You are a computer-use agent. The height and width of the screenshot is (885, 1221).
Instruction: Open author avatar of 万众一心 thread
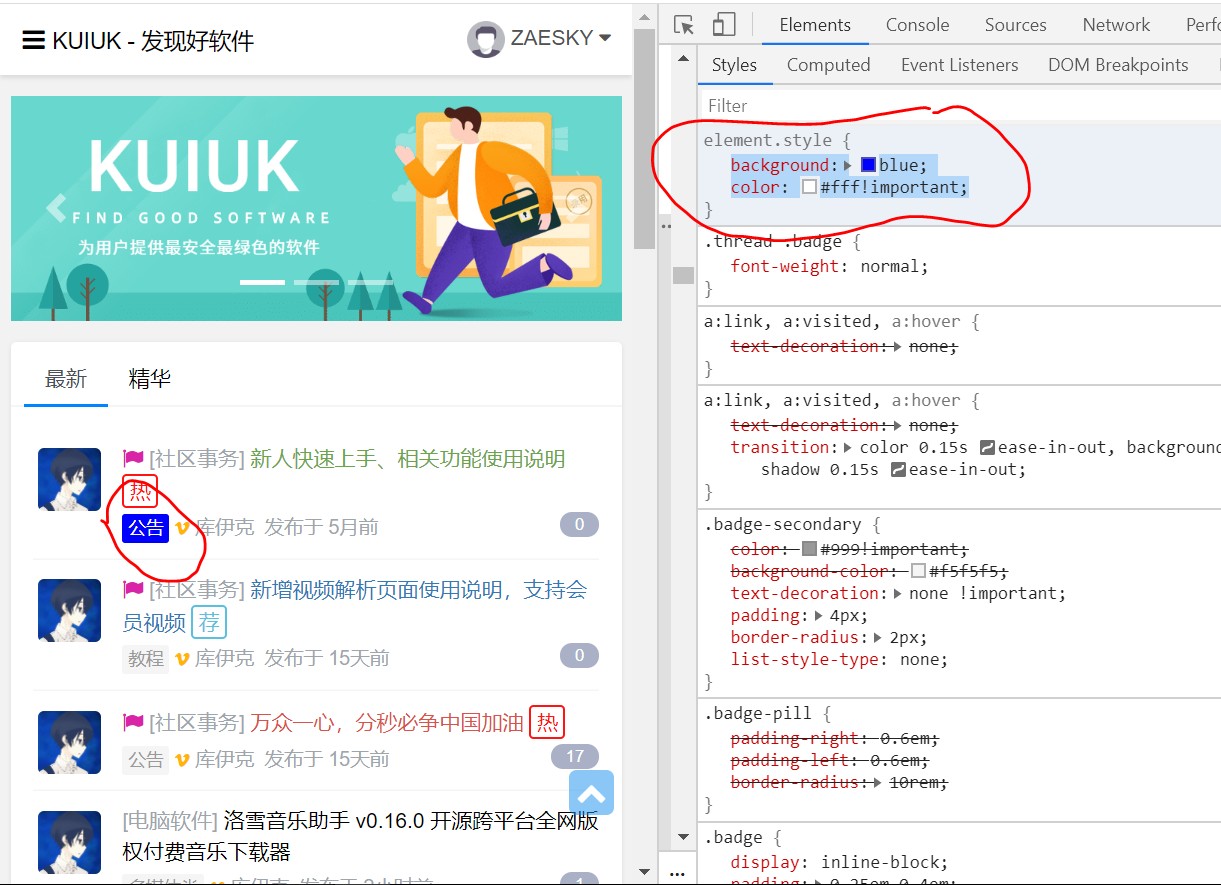click(69, 742)
